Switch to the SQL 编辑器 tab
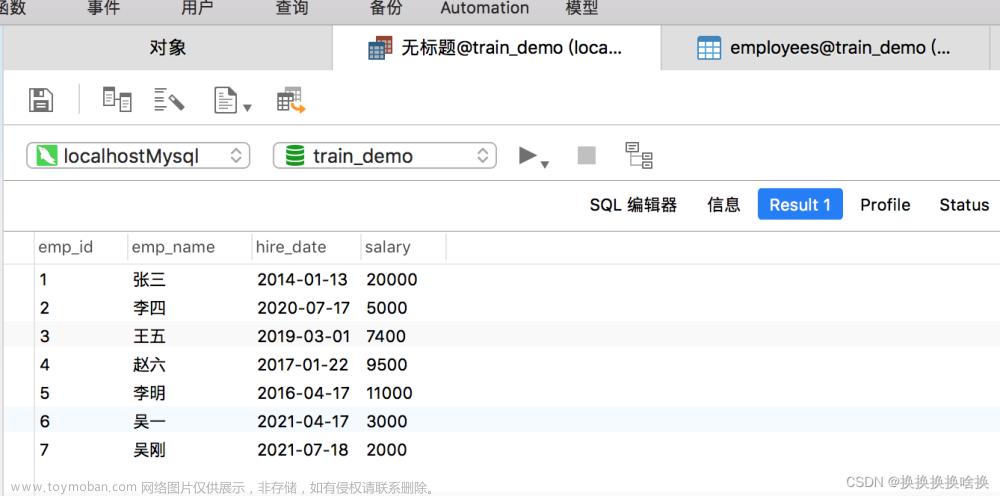 633,205
